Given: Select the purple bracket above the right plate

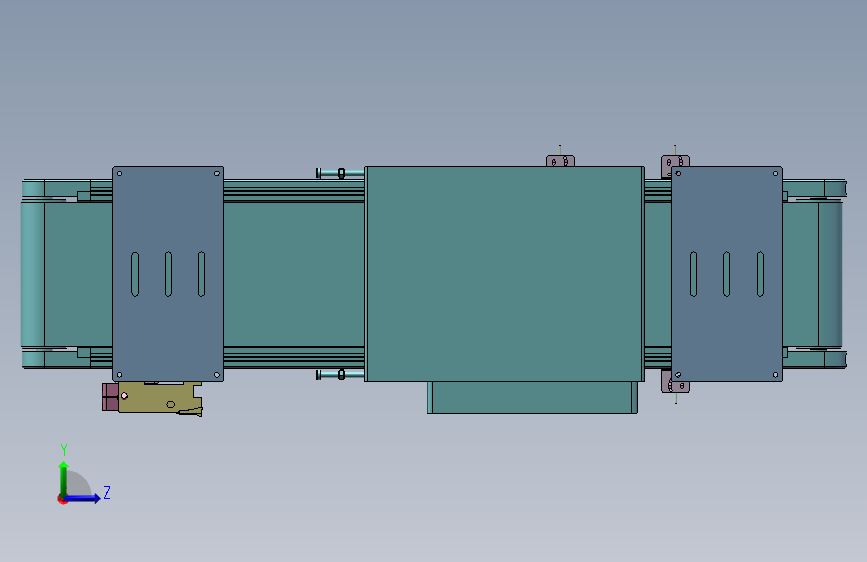Looking at the screenshot, I should pos(675,162).
